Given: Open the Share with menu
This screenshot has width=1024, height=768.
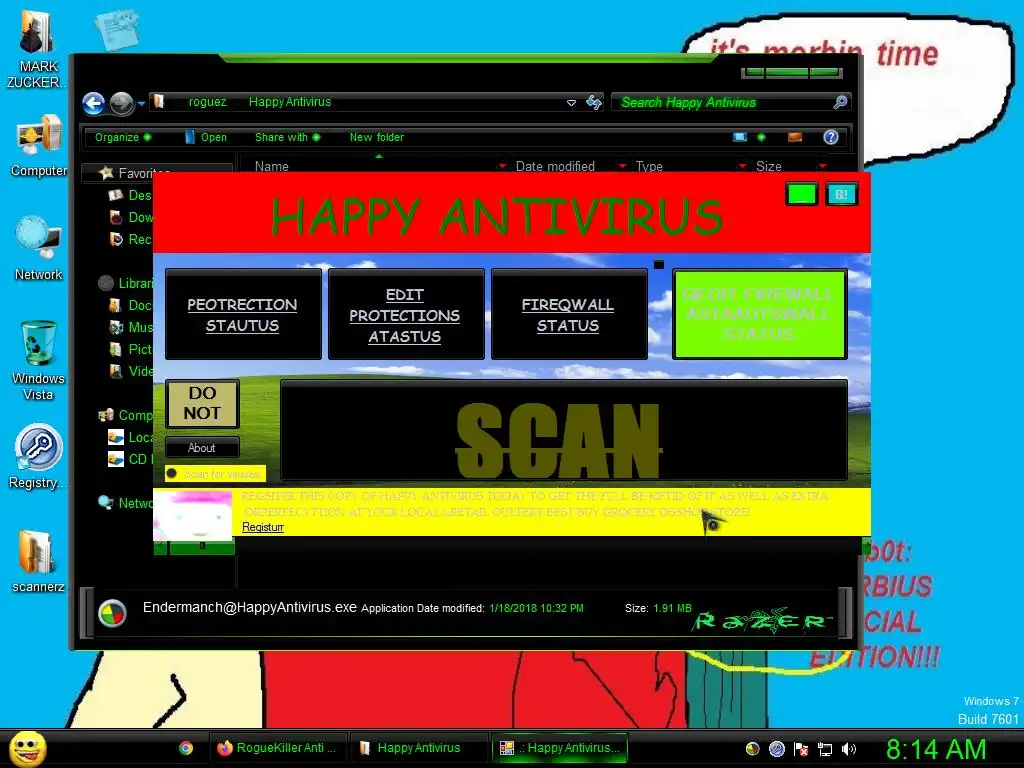Looking at the screenshot, I should (287, 137).
